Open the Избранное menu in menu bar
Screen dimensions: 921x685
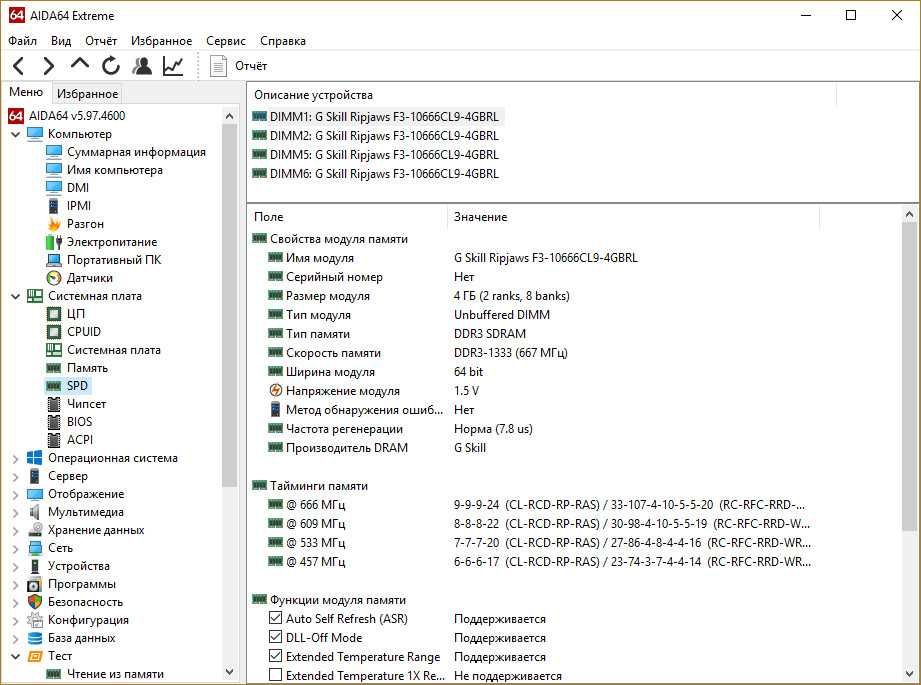pos(162,41)
